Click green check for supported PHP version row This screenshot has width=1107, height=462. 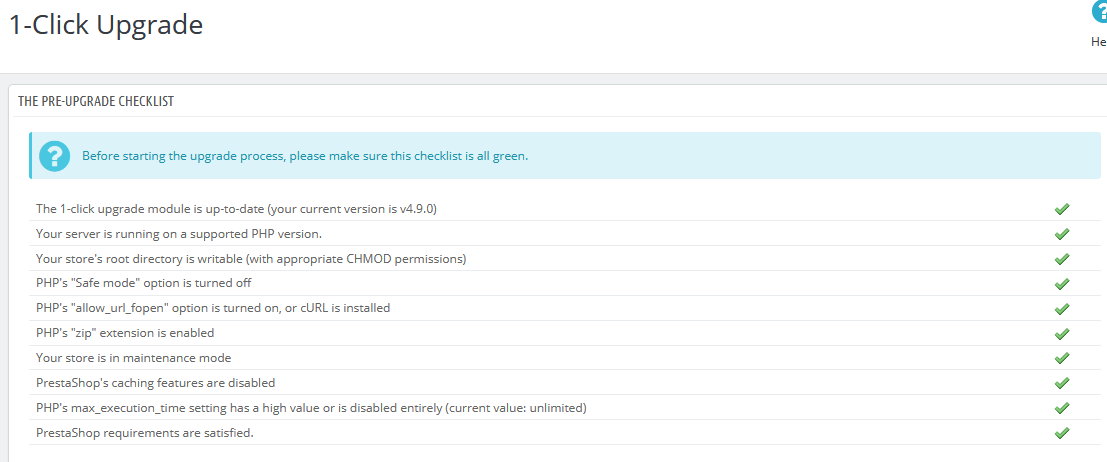click(x=1061, y=234)
